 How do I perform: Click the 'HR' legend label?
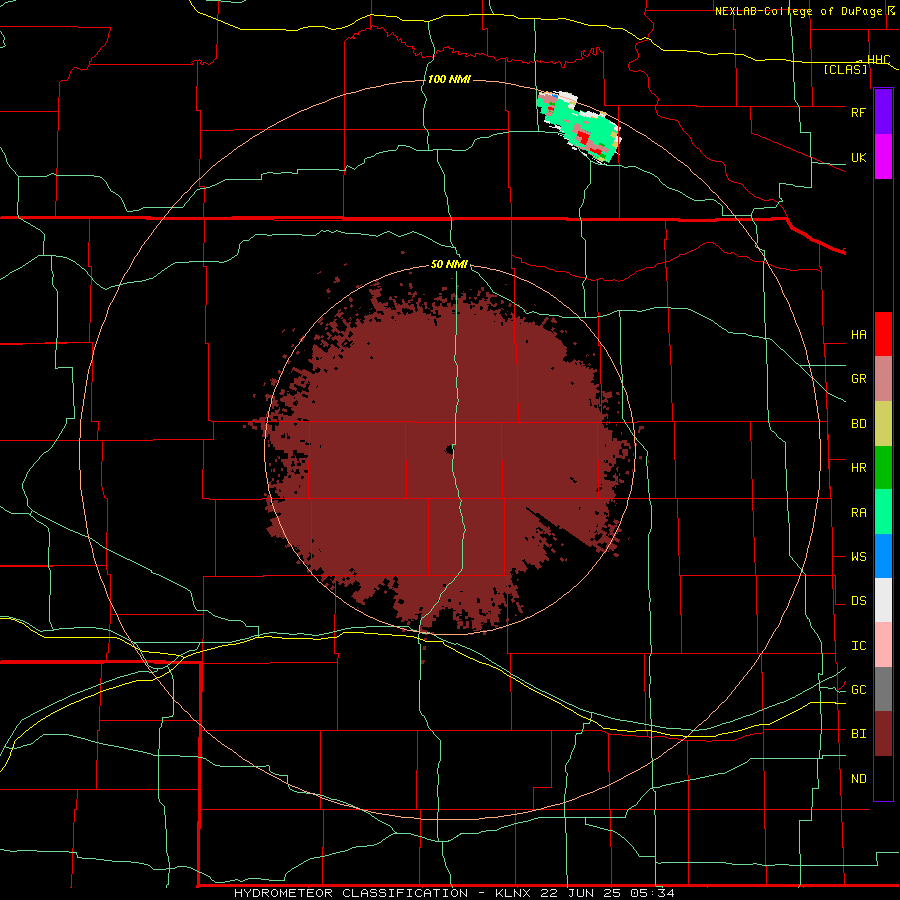pos(858,468)
